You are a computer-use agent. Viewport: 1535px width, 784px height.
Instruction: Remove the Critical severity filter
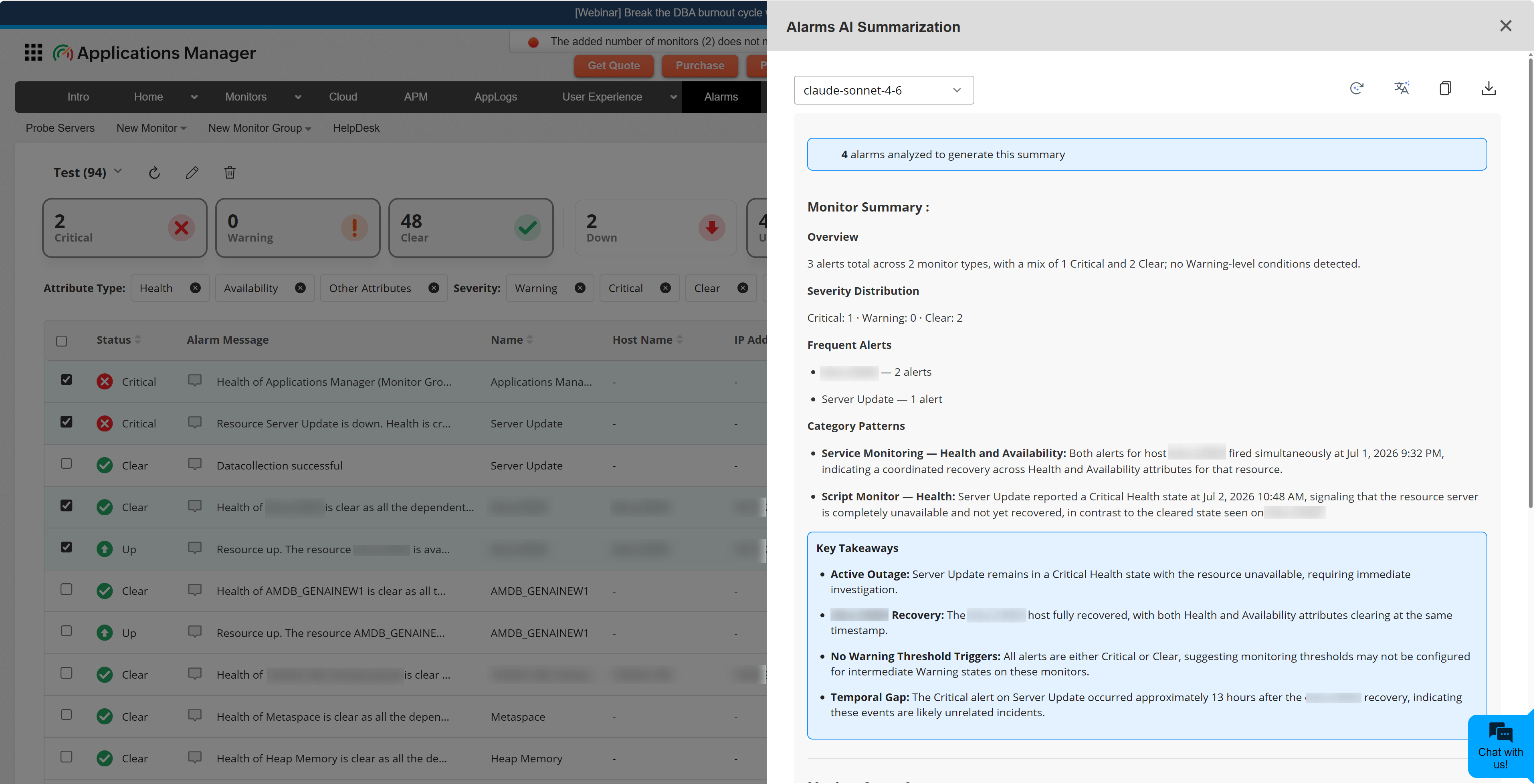pyautogui.click(x=666, y=288)
